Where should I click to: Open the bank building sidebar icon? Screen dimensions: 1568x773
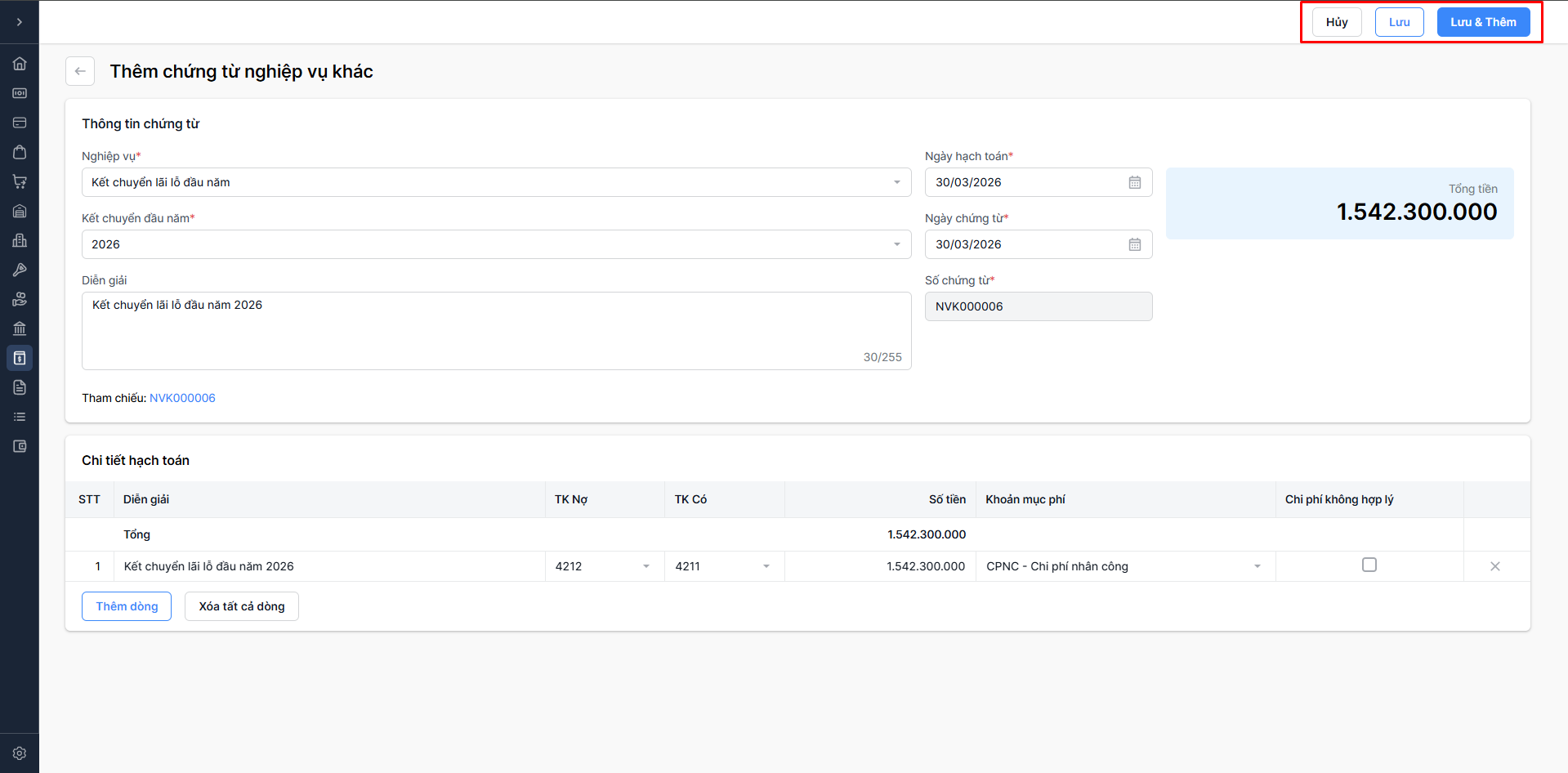20,328
